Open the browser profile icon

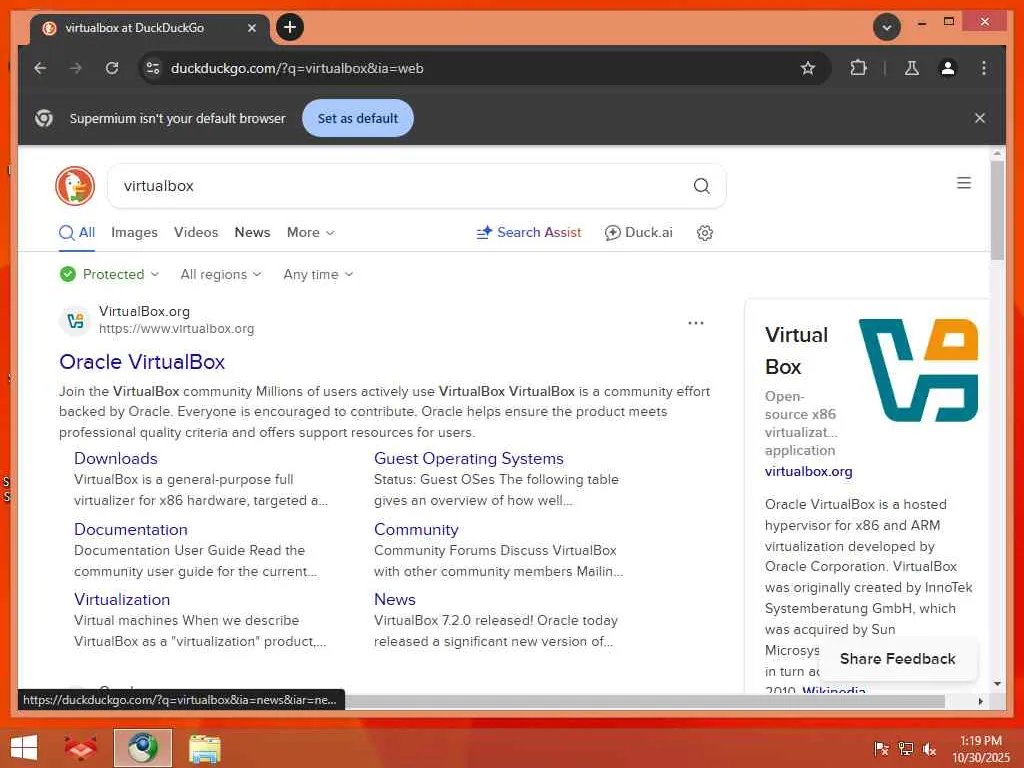[x=948, y=68]
